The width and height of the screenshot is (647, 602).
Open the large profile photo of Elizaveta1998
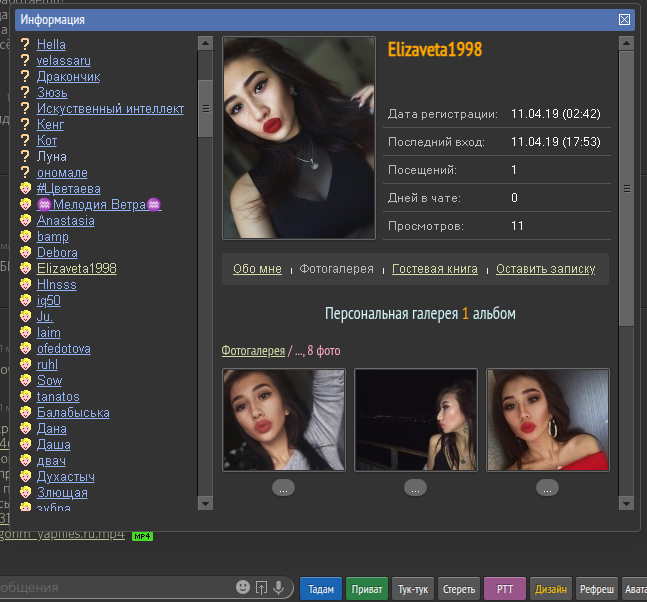298,138
